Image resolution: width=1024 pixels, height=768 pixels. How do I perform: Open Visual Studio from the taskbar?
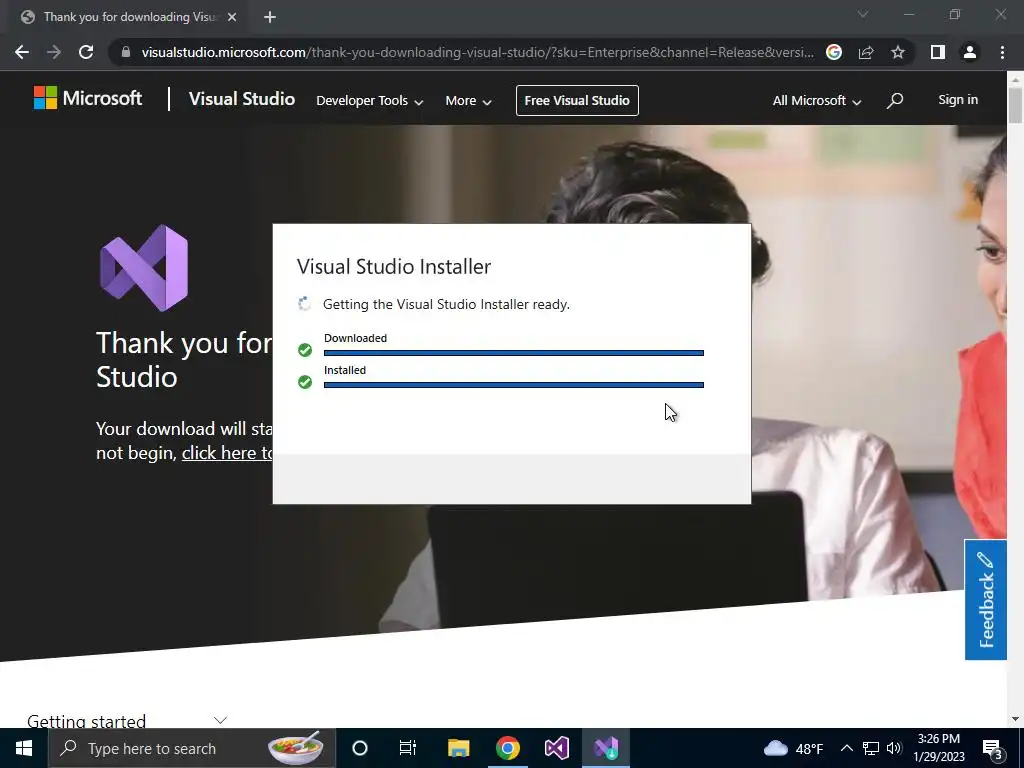pos(556,748)
